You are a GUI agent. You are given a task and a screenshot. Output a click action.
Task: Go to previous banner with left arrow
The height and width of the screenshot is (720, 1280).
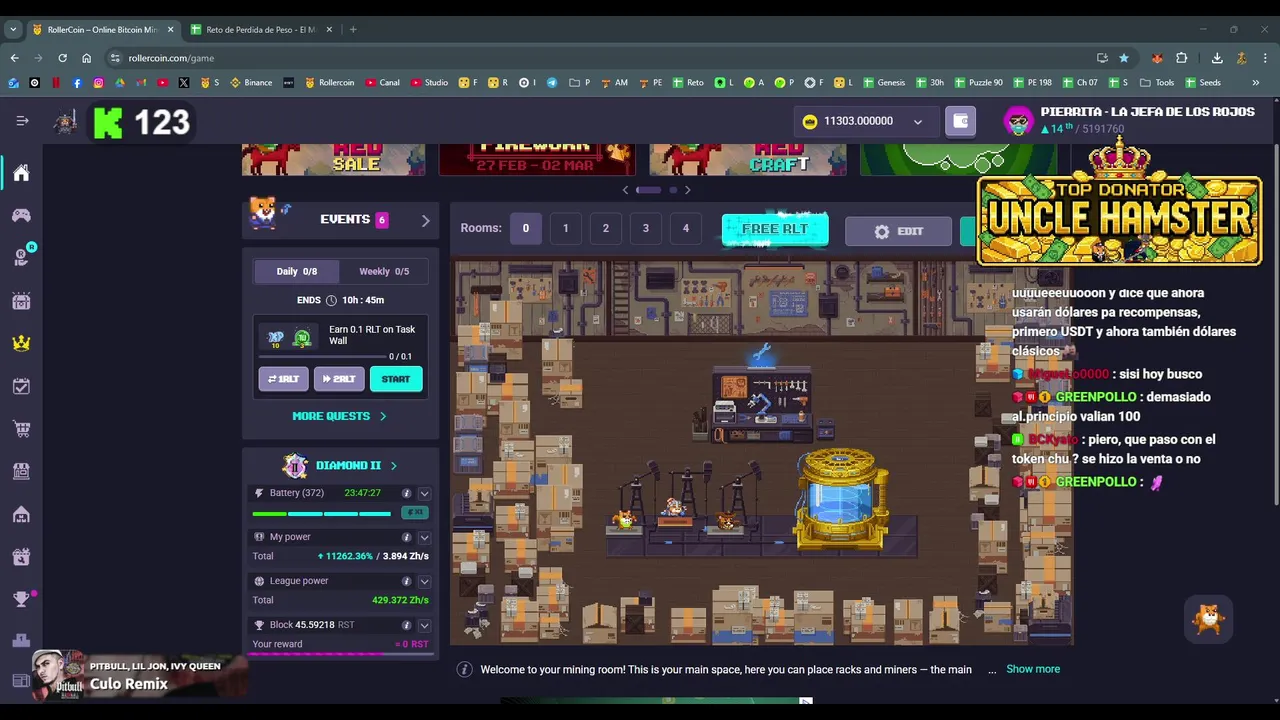(x=626, y=190)
